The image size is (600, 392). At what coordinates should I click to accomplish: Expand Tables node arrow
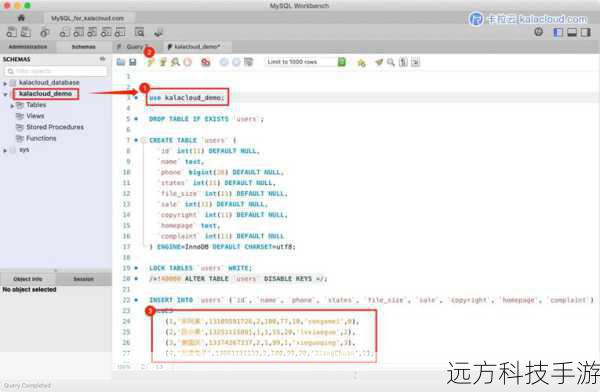[12, 105]
